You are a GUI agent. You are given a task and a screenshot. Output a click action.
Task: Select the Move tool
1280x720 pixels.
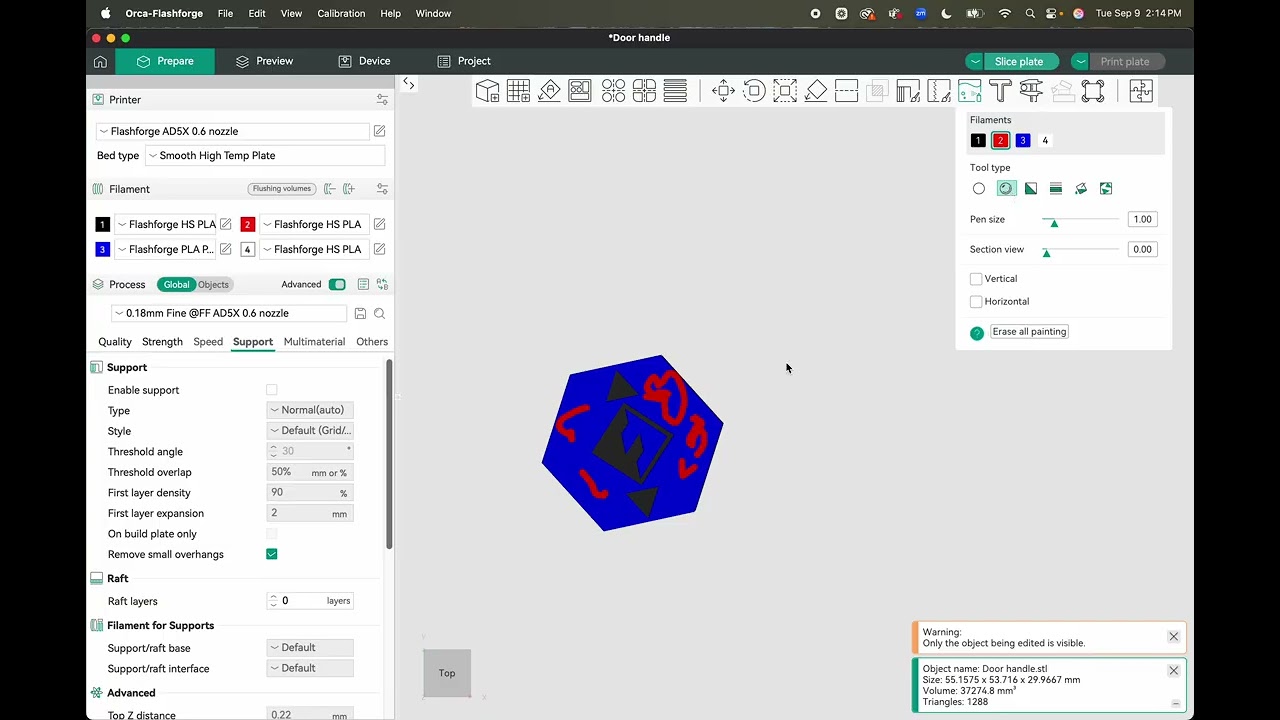pyautogui.click(x=723, y=91)
